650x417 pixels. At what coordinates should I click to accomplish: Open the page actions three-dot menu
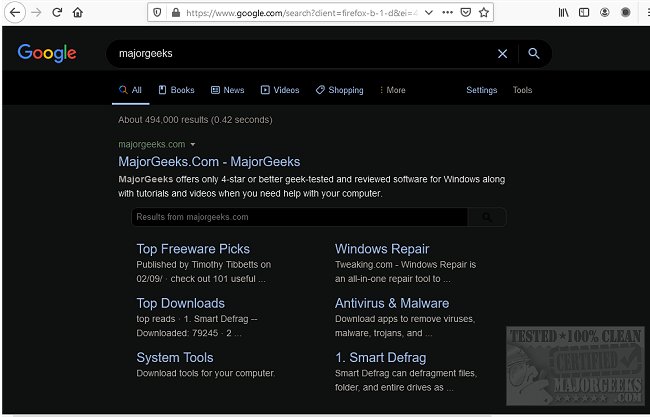click(x=447, y=12)
